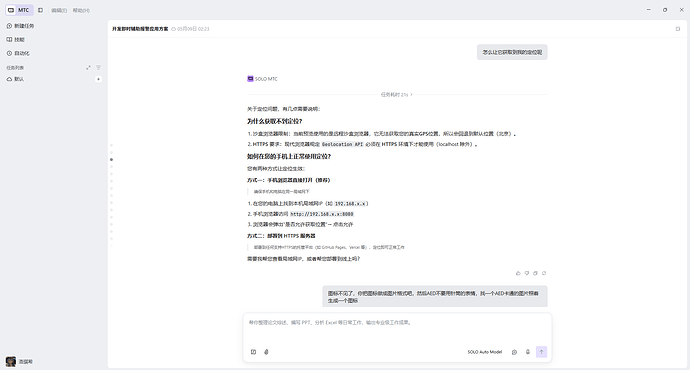690x370 pixels.
Task: Click the thumbs-up icon under the reply
Action: [518, 273]
